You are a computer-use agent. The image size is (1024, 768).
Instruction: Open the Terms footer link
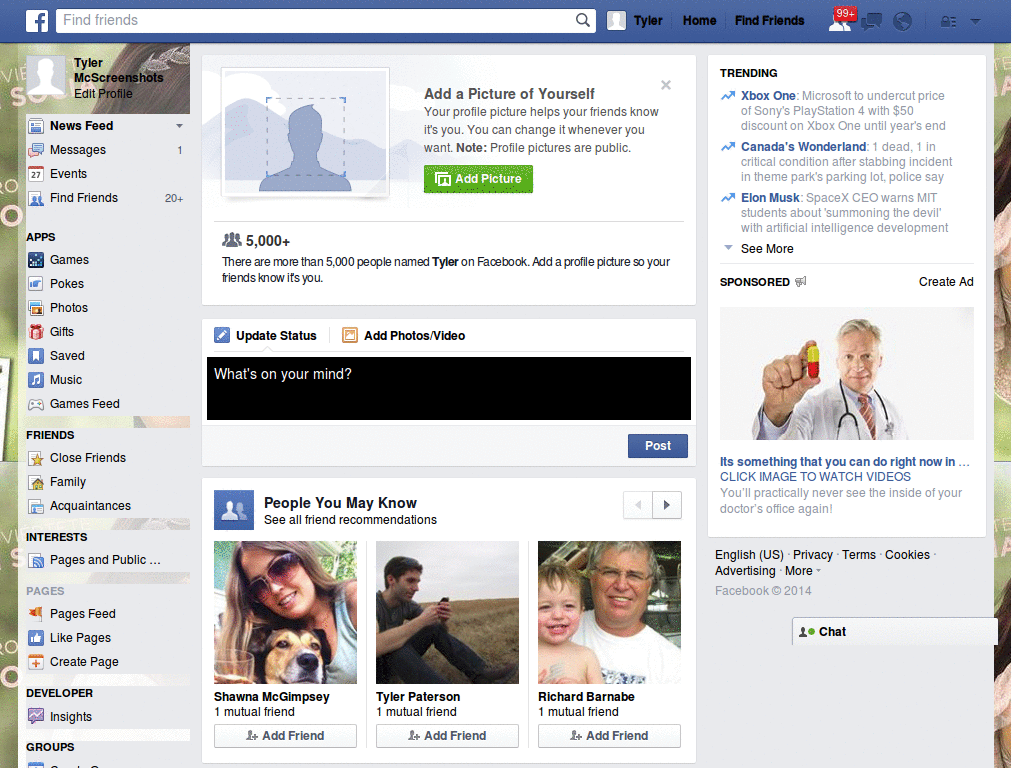[x=859, y=555]
